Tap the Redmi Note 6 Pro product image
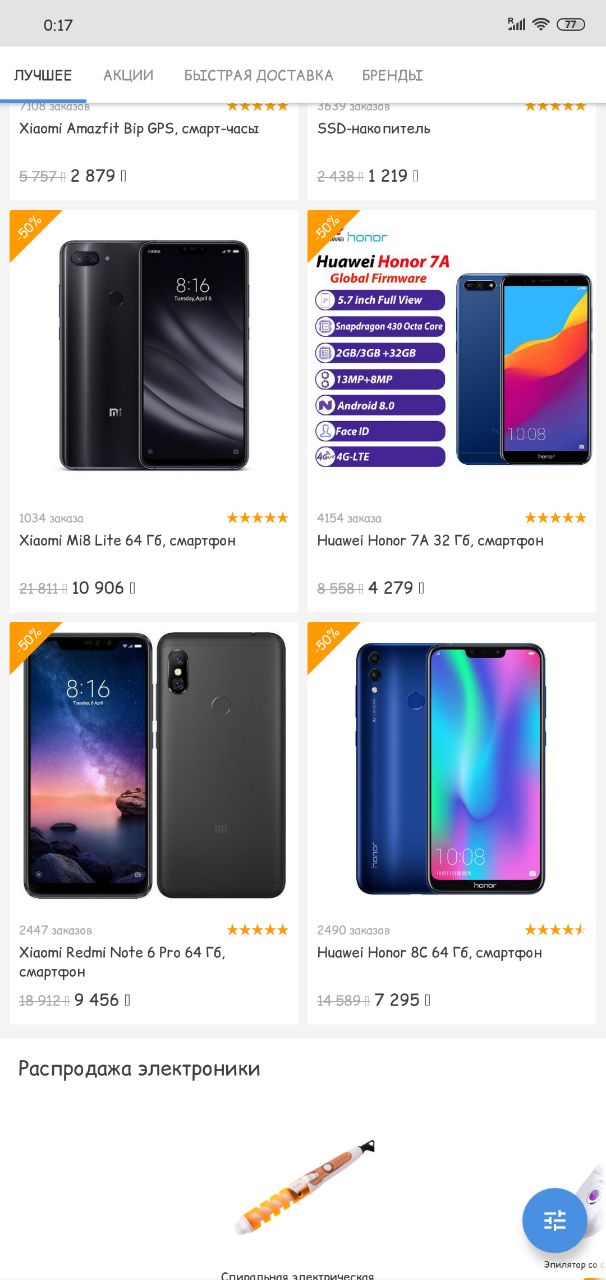 pyautogui.click(x=154, y=765)
